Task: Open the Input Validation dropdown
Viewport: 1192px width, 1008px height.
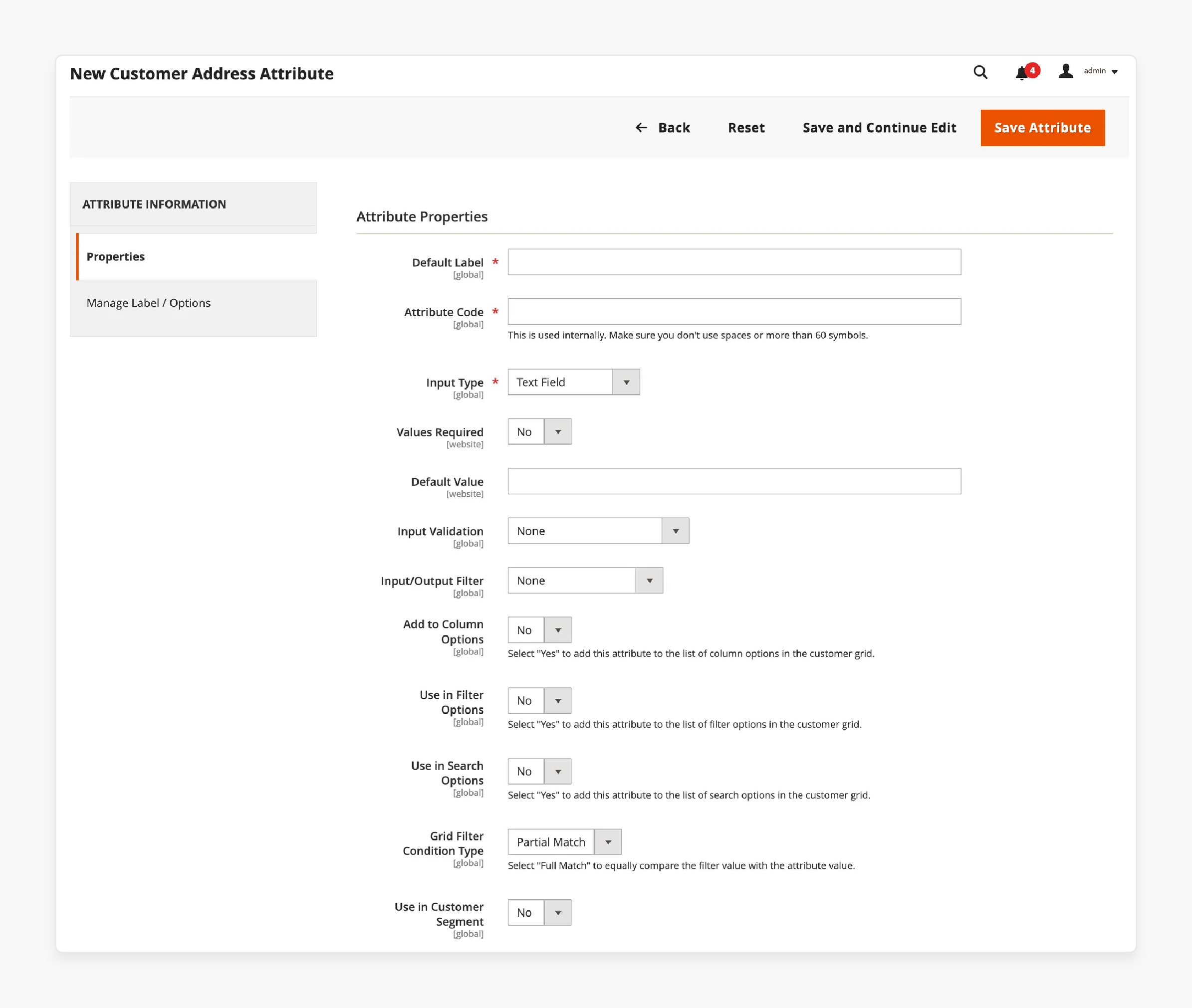Action: click(x=598, y=531)
